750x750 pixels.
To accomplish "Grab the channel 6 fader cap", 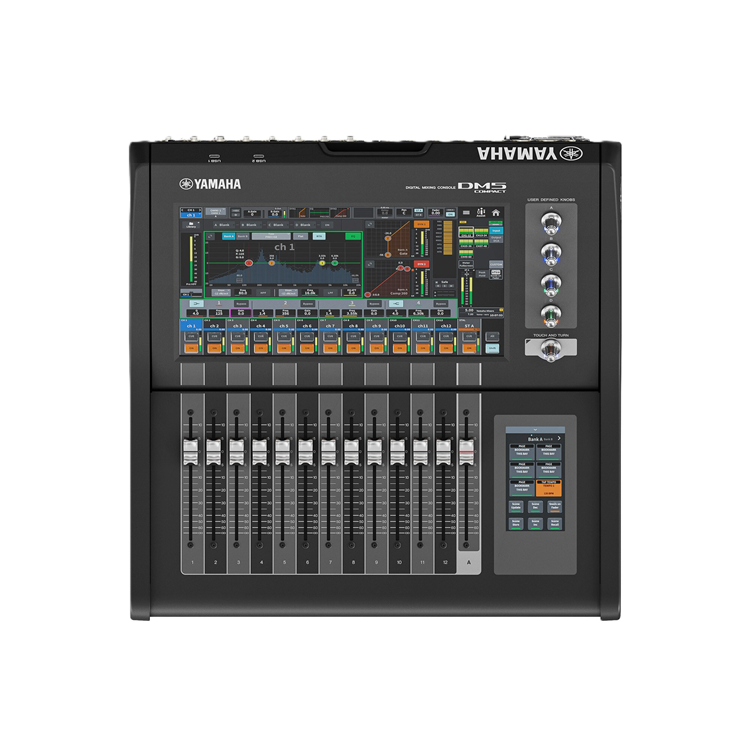I will (x=306, y=452).
